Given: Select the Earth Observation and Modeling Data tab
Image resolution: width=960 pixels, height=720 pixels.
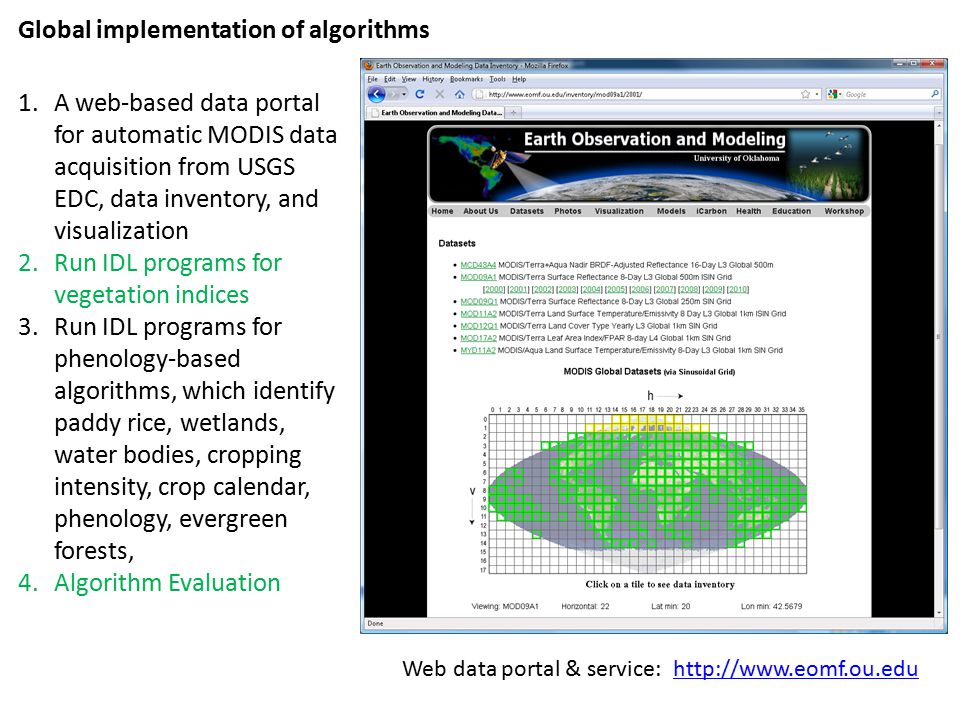Looking at the screenshot, I should click(436, 113).
